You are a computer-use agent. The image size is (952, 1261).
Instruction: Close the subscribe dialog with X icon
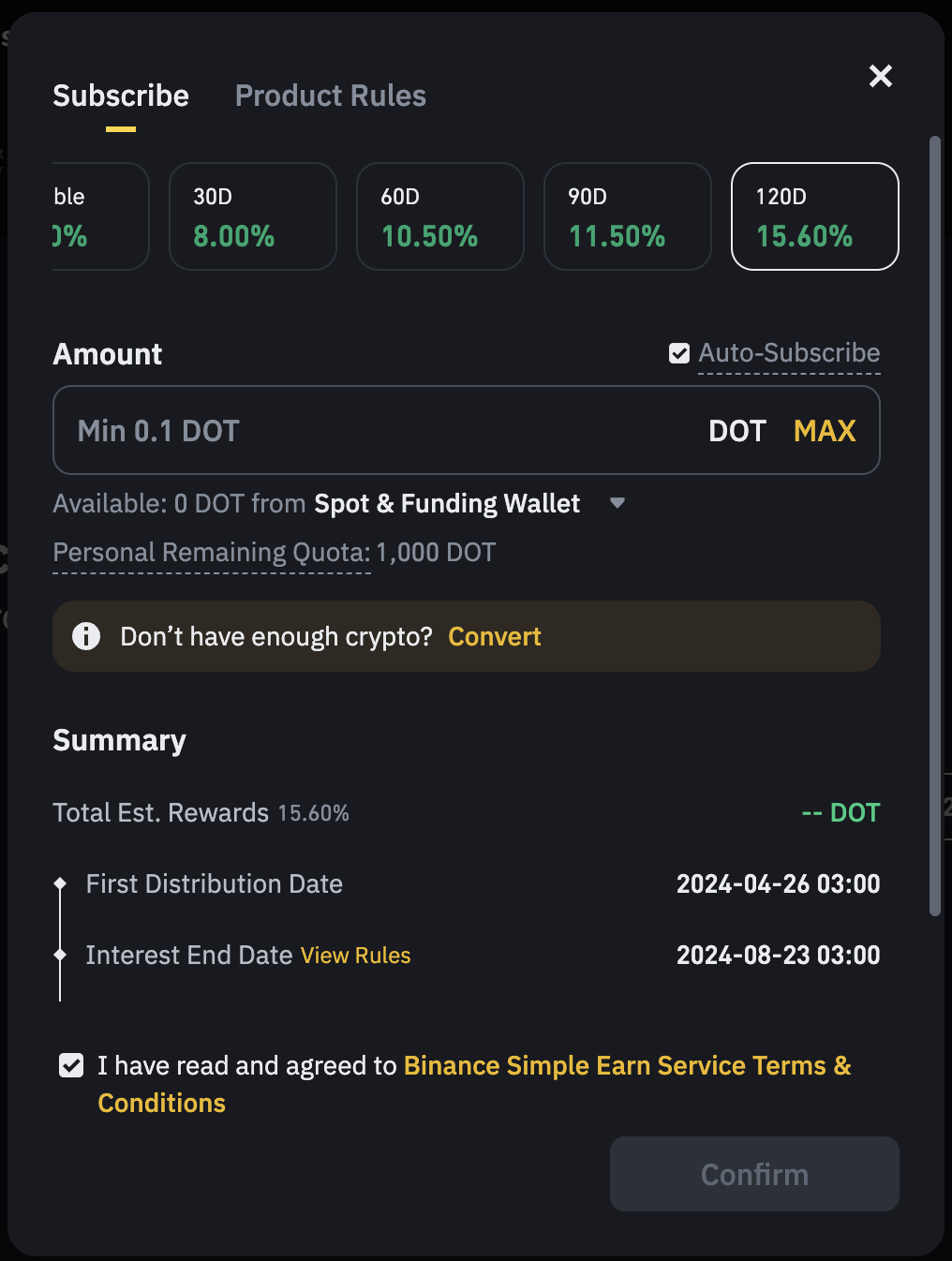click(x=880, y=76)
